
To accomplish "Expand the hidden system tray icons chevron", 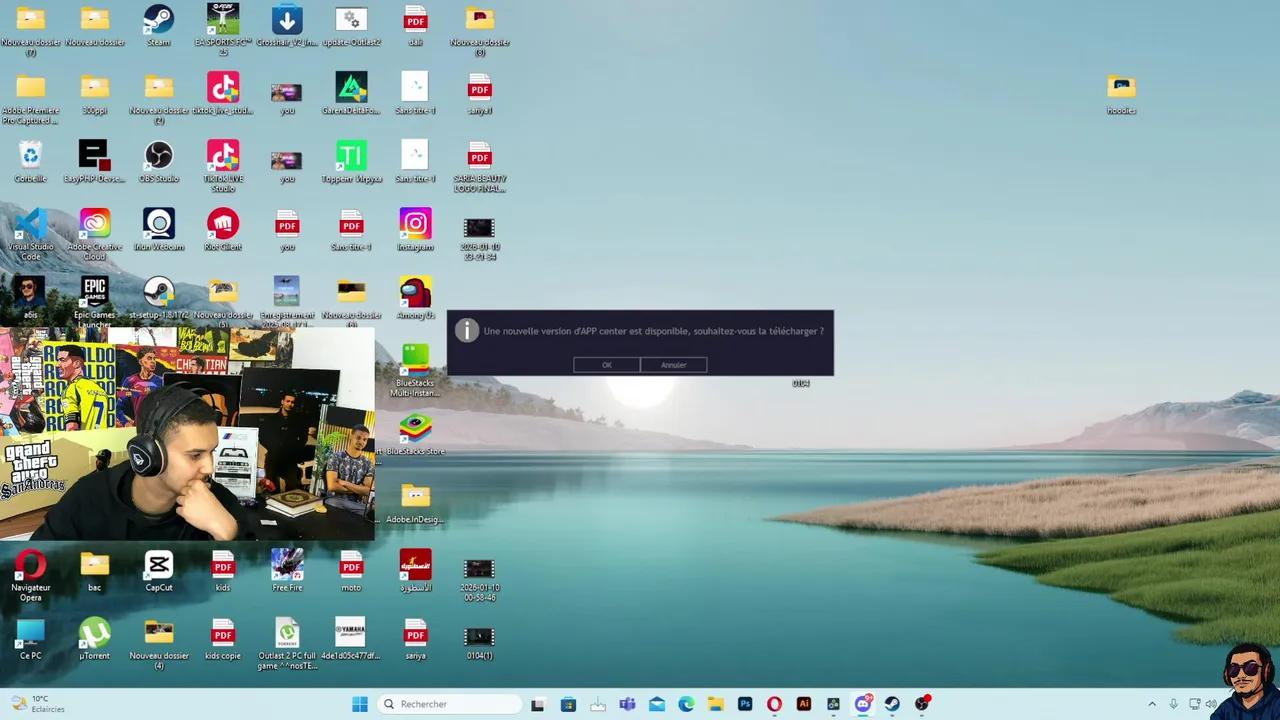I will 1151,704.
